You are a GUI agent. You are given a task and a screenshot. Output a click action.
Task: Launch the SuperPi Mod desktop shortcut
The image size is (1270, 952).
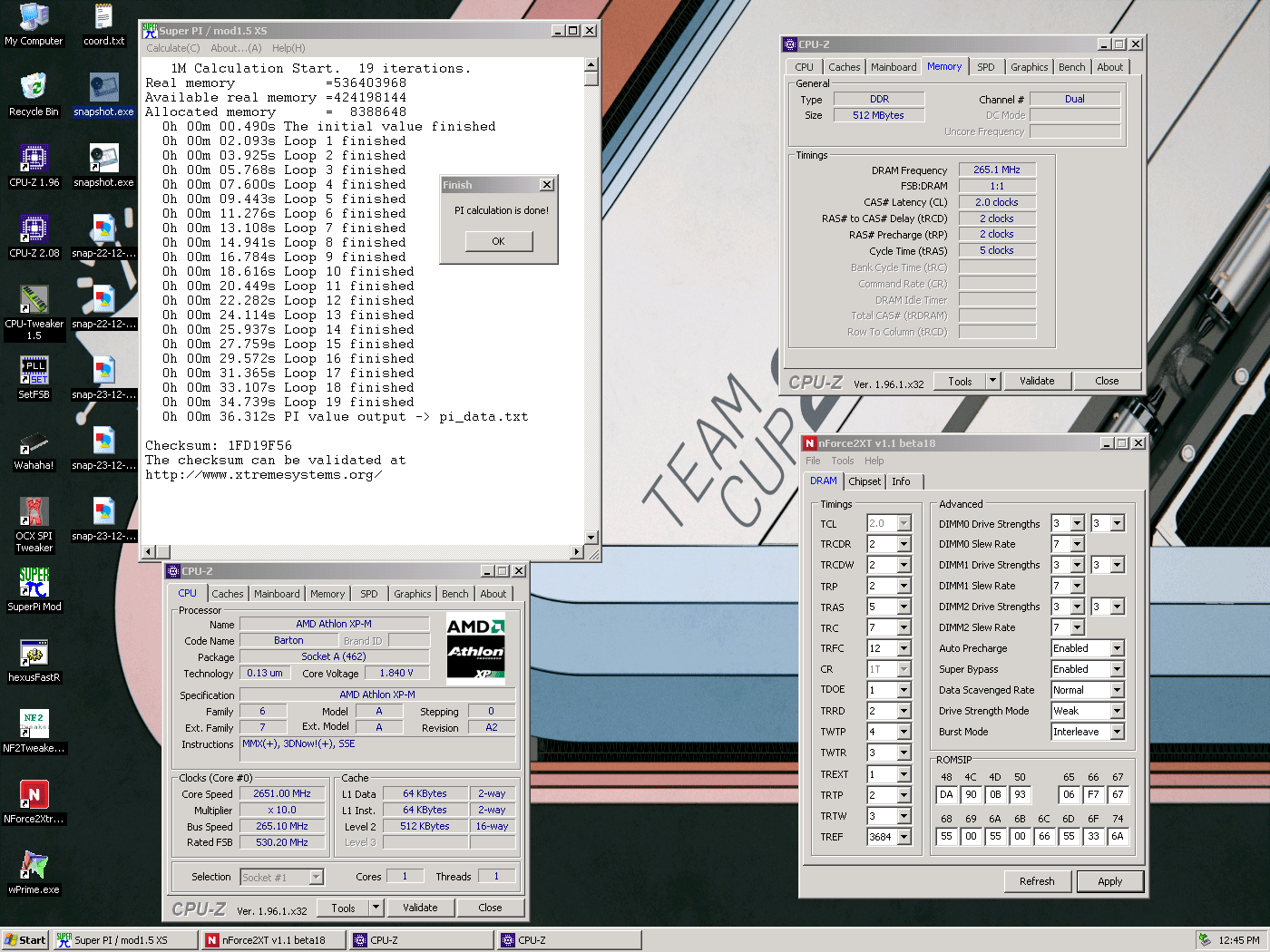34,584
